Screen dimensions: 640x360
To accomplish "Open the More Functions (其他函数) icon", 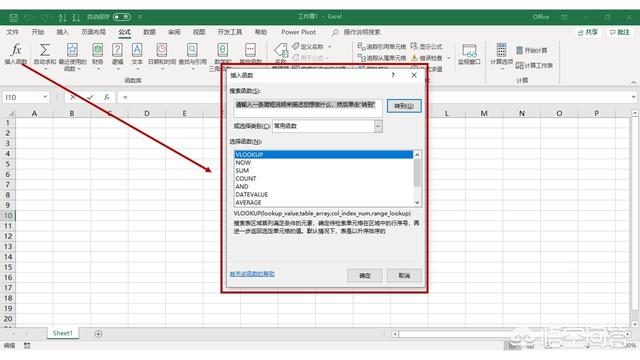I will coord(250,50).
